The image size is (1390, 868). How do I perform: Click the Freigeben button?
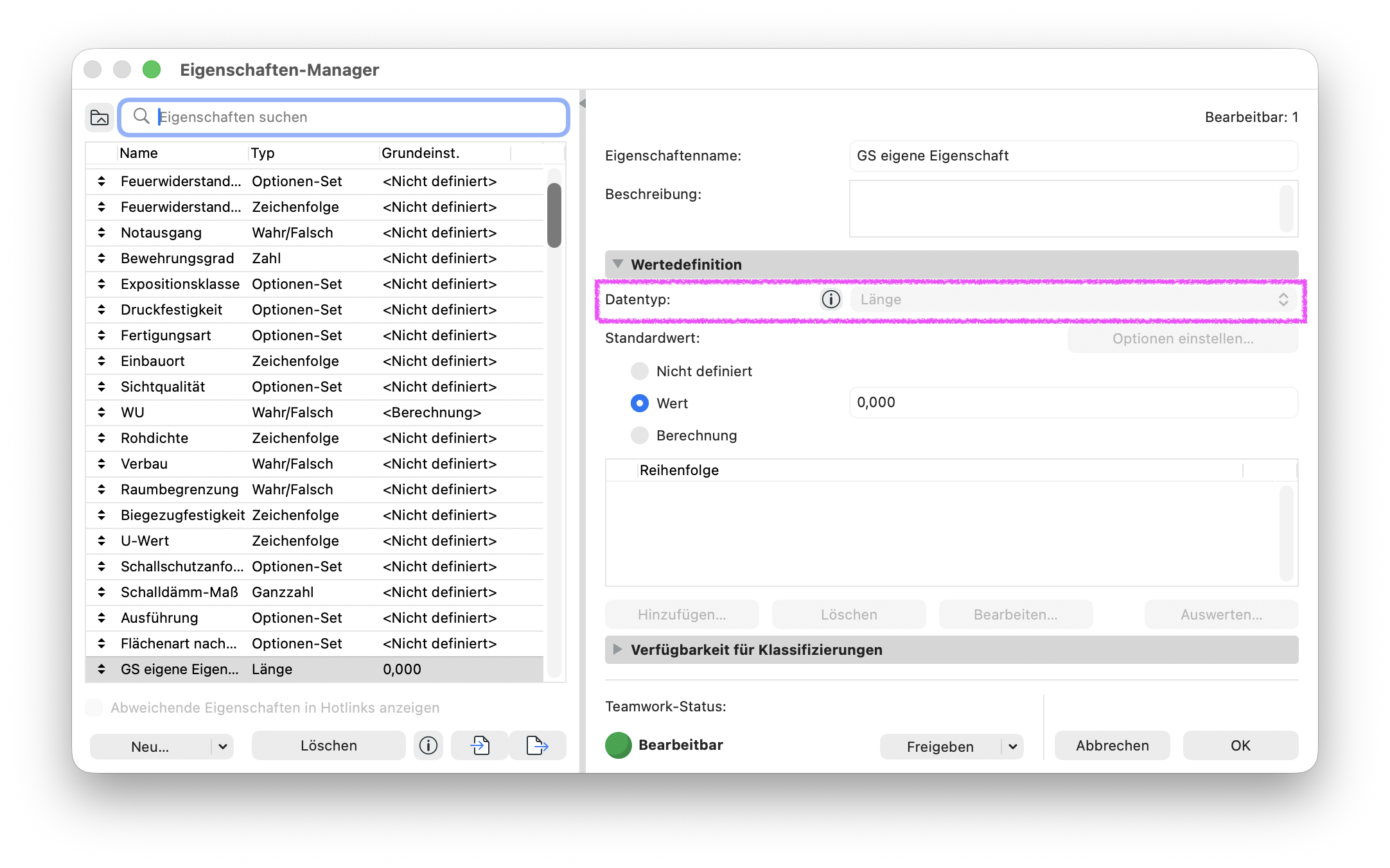tap(940, 747)
